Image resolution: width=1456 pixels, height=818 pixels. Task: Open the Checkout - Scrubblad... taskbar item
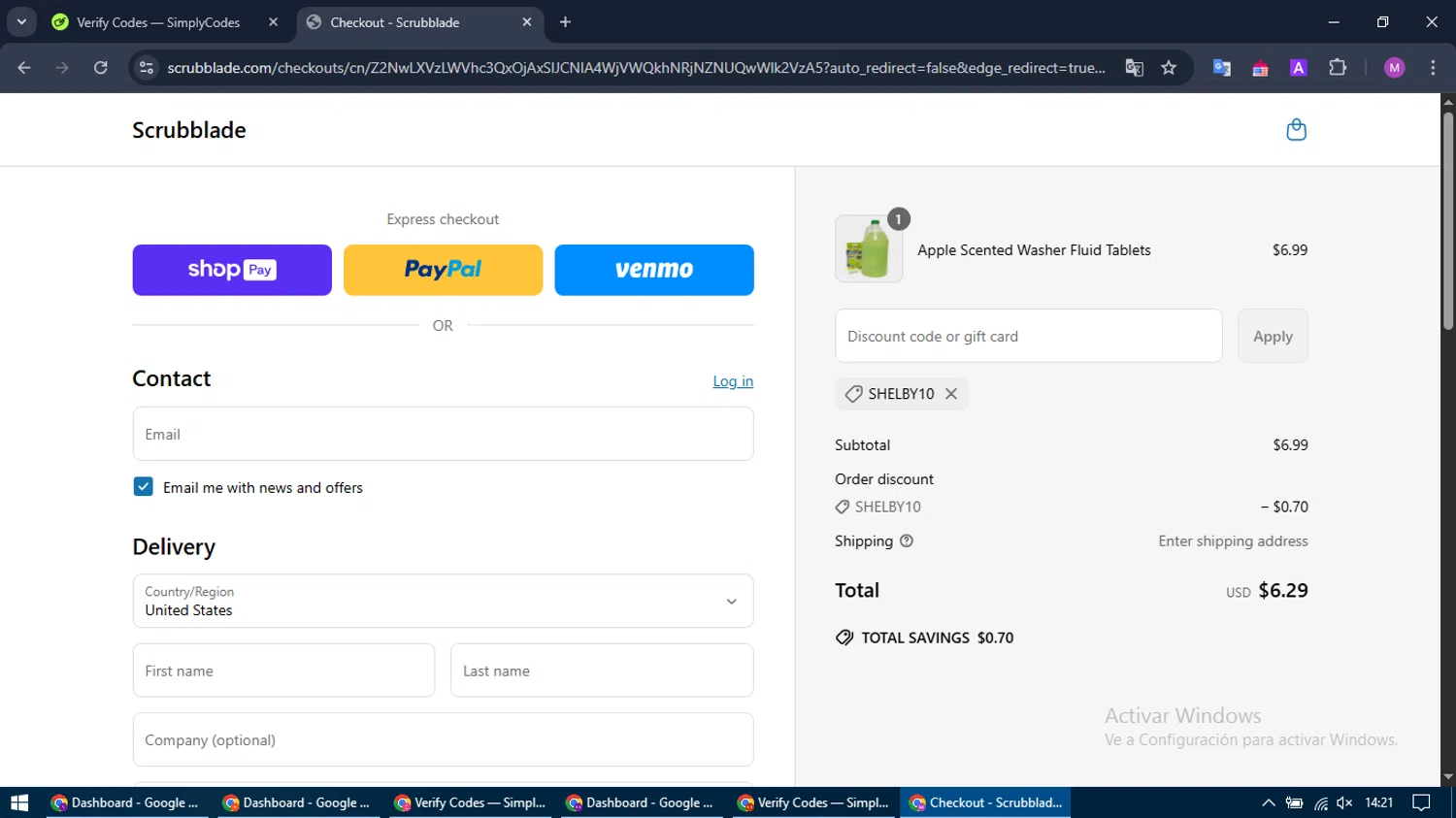coord(985,802)
